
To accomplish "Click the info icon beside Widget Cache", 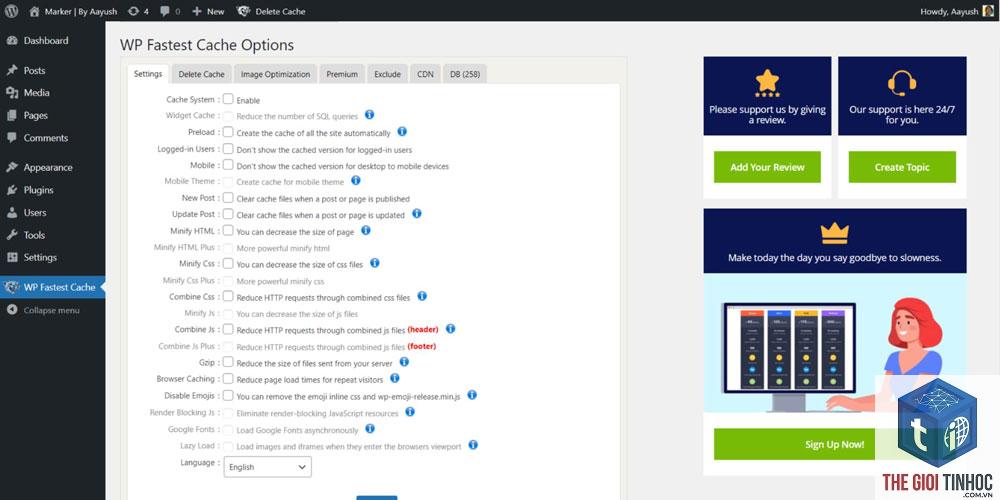I will 369,115.
